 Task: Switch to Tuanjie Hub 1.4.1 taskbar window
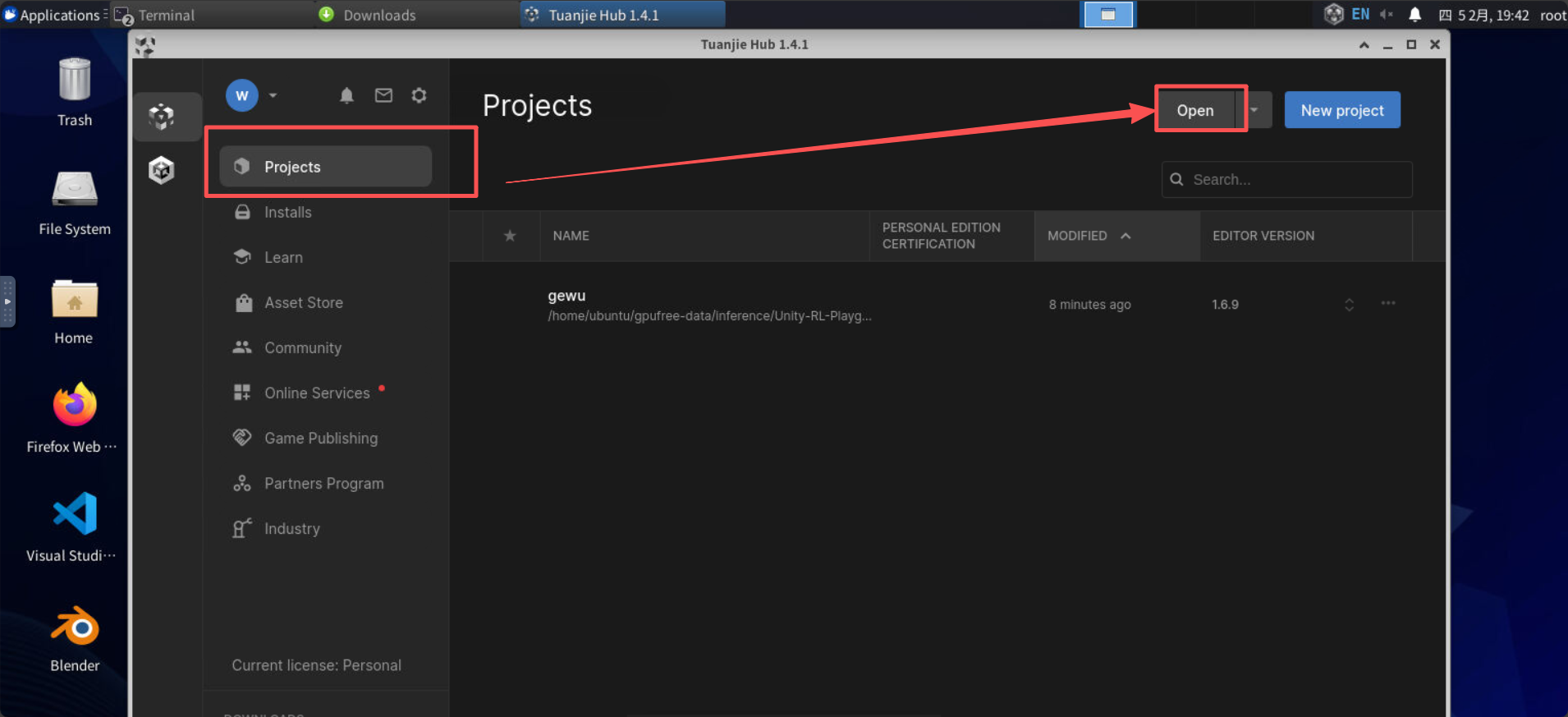622,15
